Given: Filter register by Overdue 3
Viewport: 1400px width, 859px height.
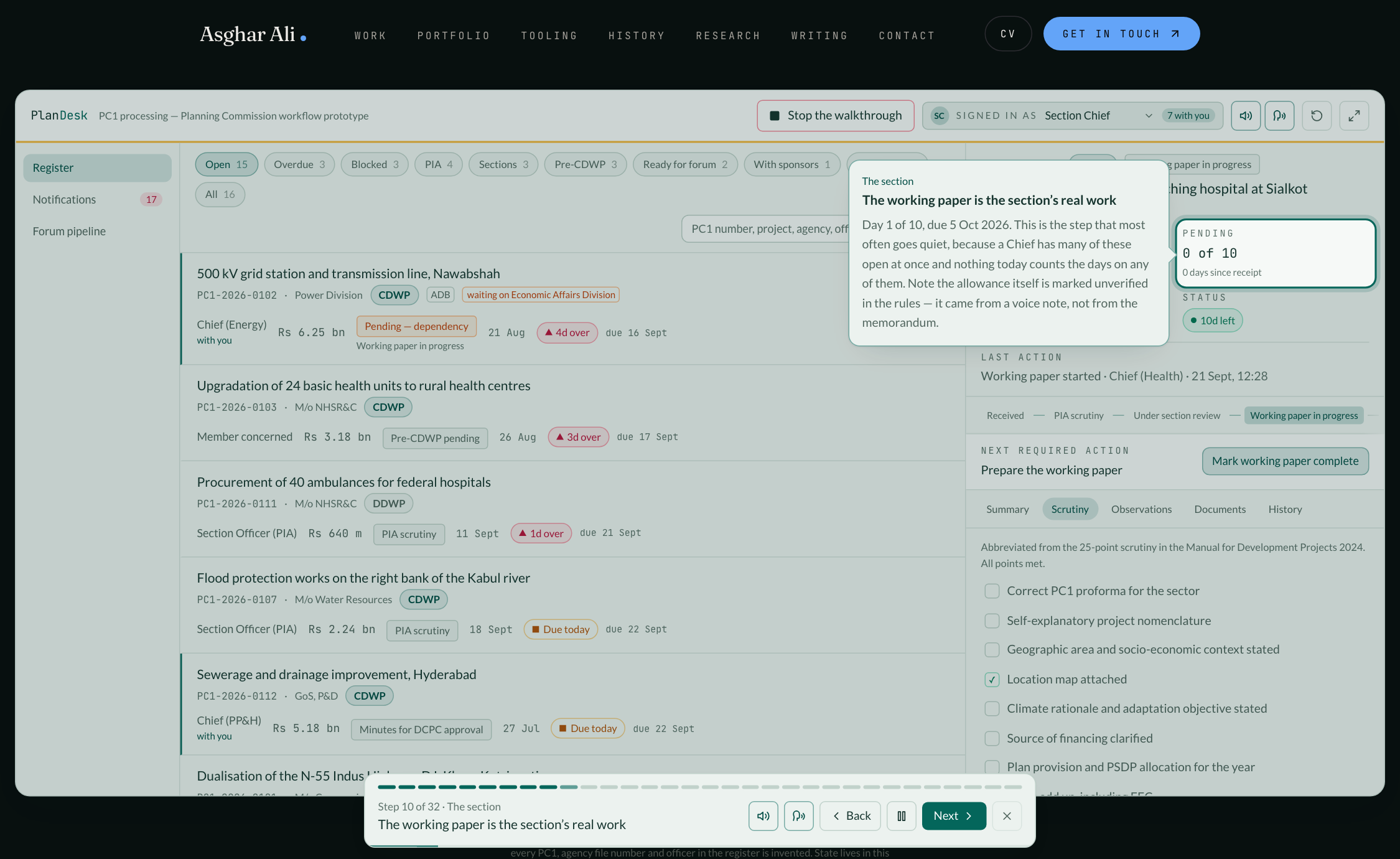Looking at the screenshot, I should [x=299, y=164].
